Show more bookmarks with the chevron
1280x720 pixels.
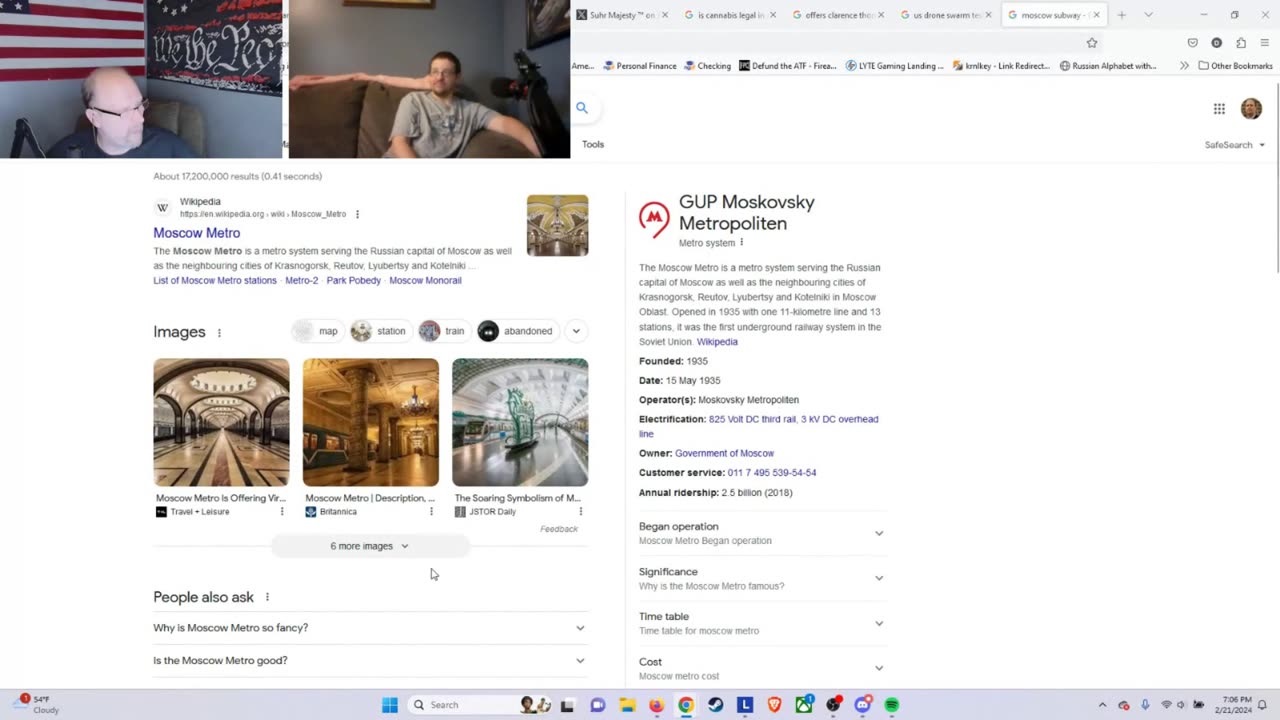click(1184, 66)
